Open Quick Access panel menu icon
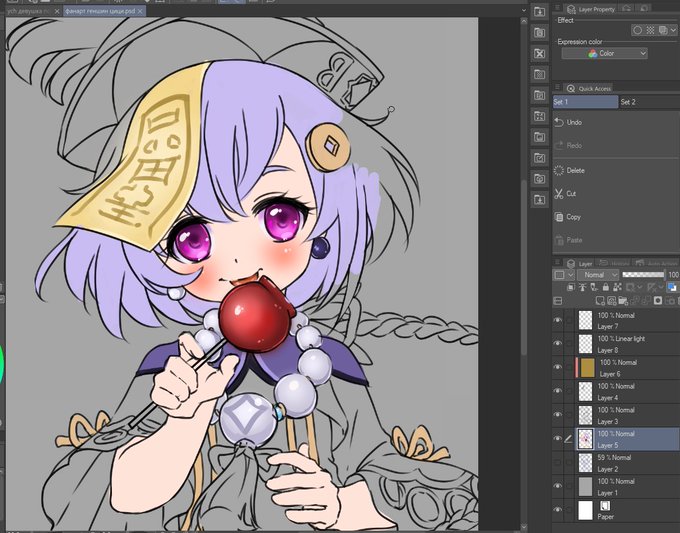This screenshot has width=680, height=533. point(558,88)
